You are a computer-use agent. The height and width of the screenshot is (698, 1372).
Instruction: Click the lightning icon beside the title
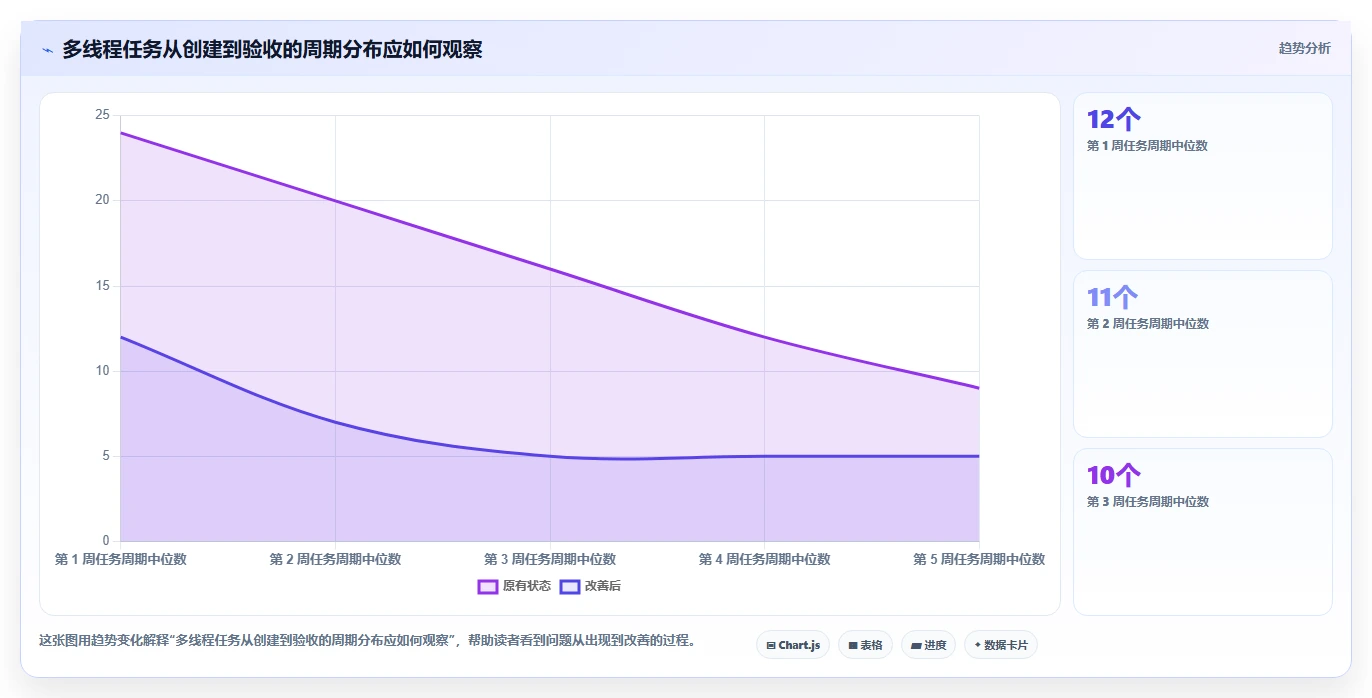click(47, 50)
